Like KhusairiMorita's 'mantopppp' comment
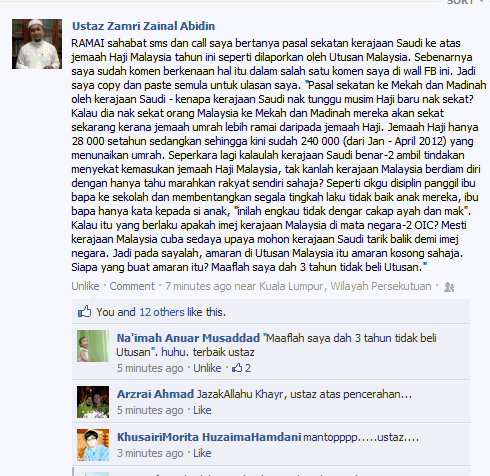Viewport: 490px width, 476px height. click(202, 453)
